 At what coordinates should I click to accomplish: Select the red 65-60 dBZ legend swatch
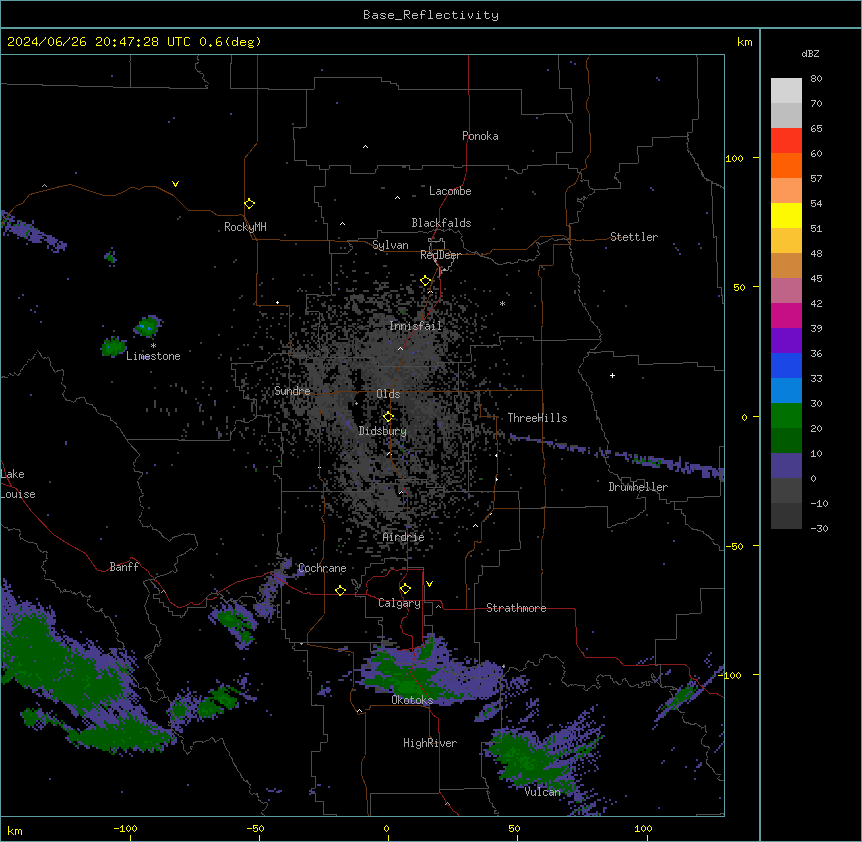(x=786, y=140)
